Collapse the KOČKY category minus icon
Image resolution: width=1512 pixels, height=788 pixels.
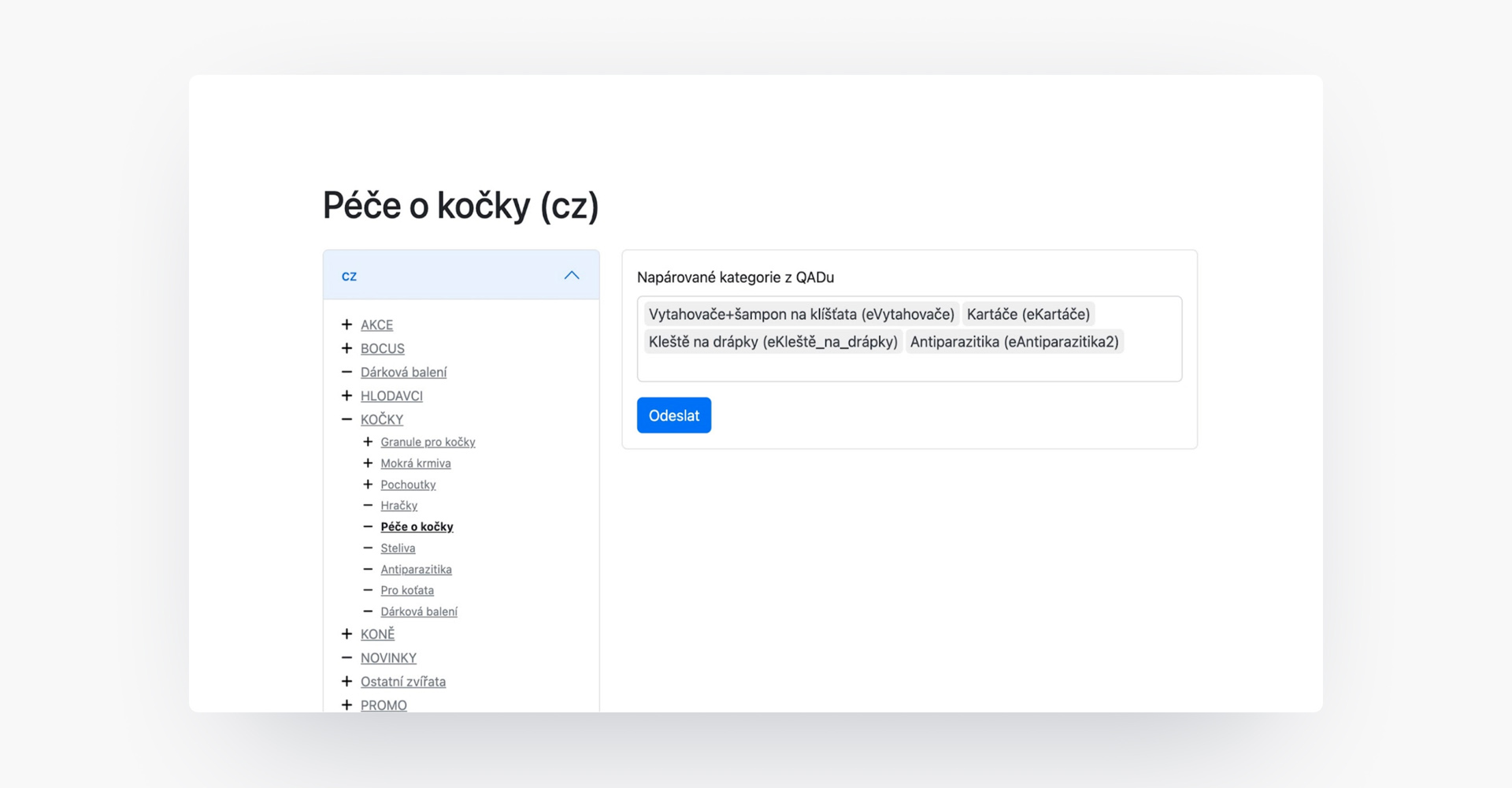[x=346, y=419]
